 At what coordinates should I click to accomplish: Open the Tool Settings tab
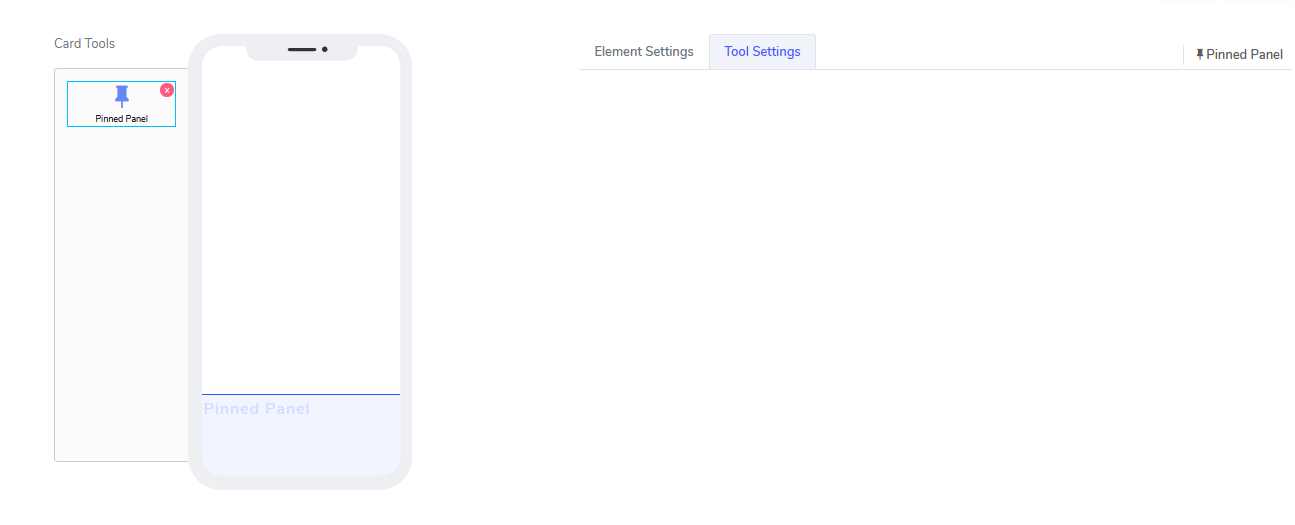coord(762,52)
